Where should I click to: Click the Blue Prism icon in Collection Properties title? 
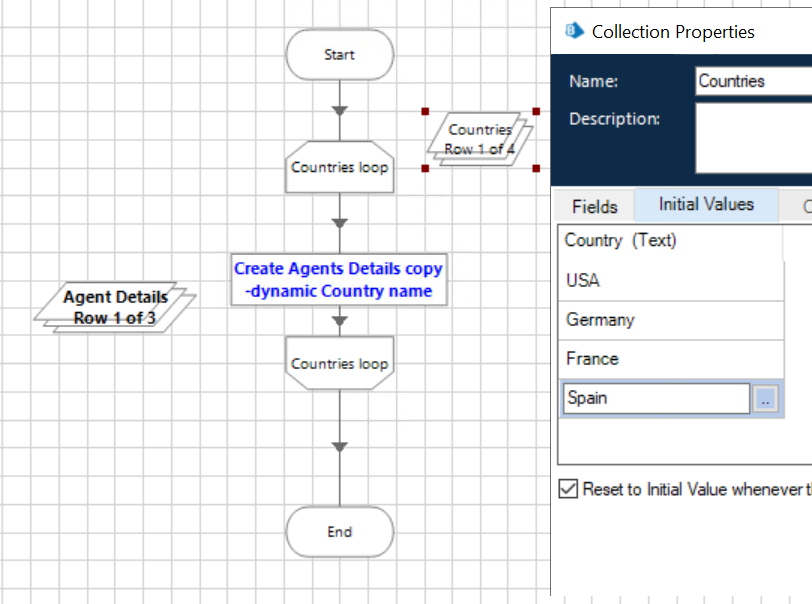pyautogui.click(x=574, y=31)
